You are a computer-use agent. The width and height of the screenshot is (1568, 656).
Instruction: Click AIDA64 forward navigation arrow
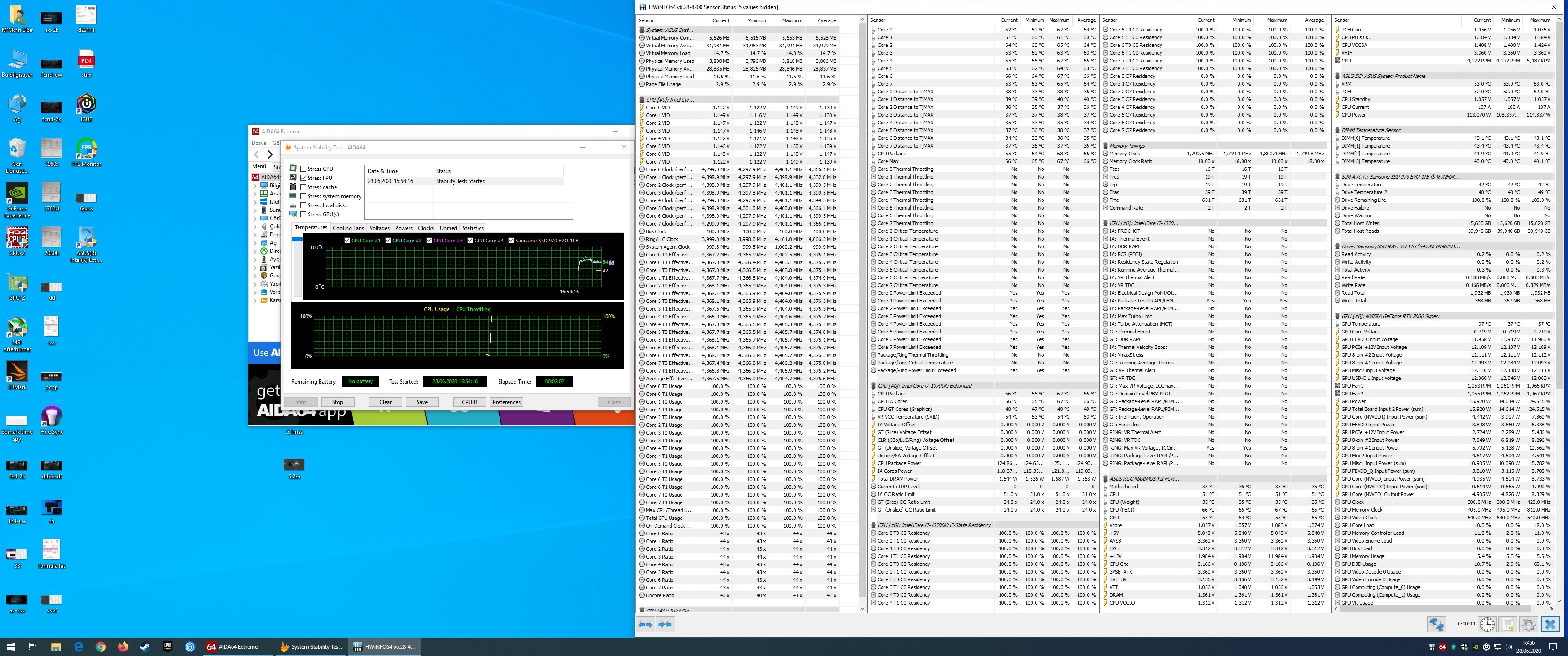click(270, 154)
